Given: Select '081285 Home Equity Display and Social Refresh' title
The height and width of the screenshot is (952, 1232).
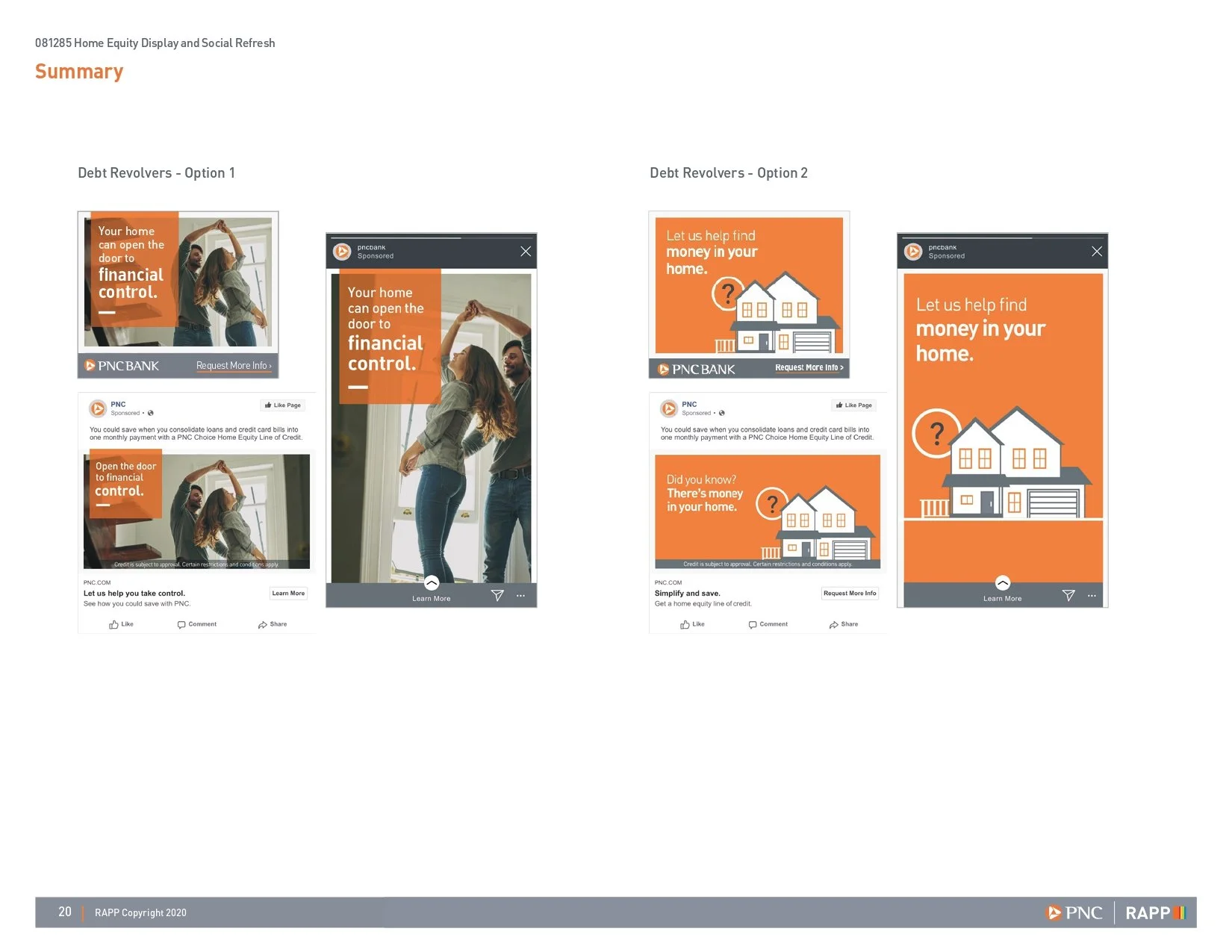Looking at the screenshot, I should point(155,43).
